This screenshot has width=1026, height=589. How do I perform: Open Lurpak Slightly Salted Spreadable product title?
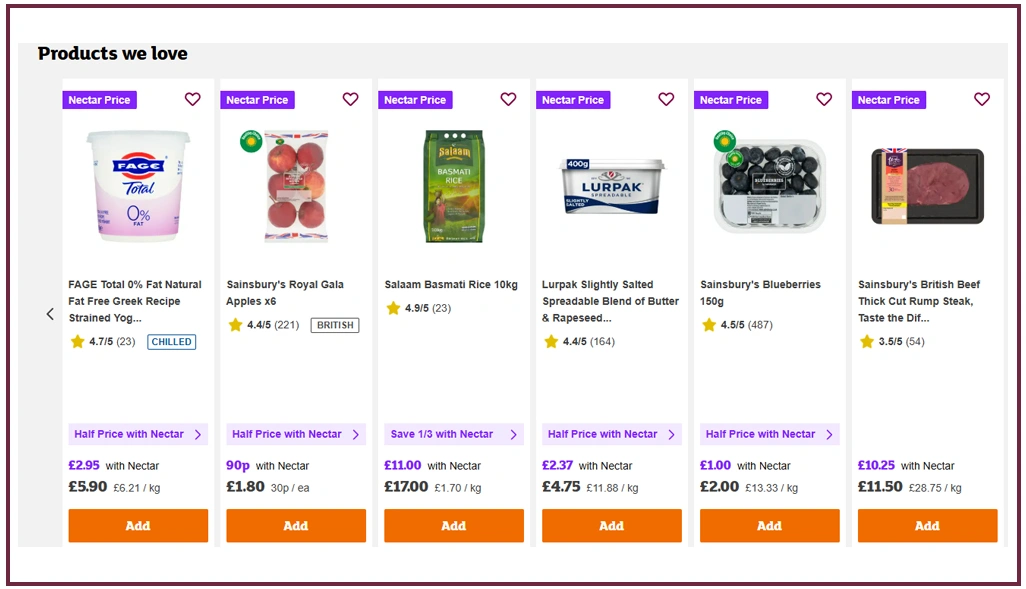tap(610, 300)
